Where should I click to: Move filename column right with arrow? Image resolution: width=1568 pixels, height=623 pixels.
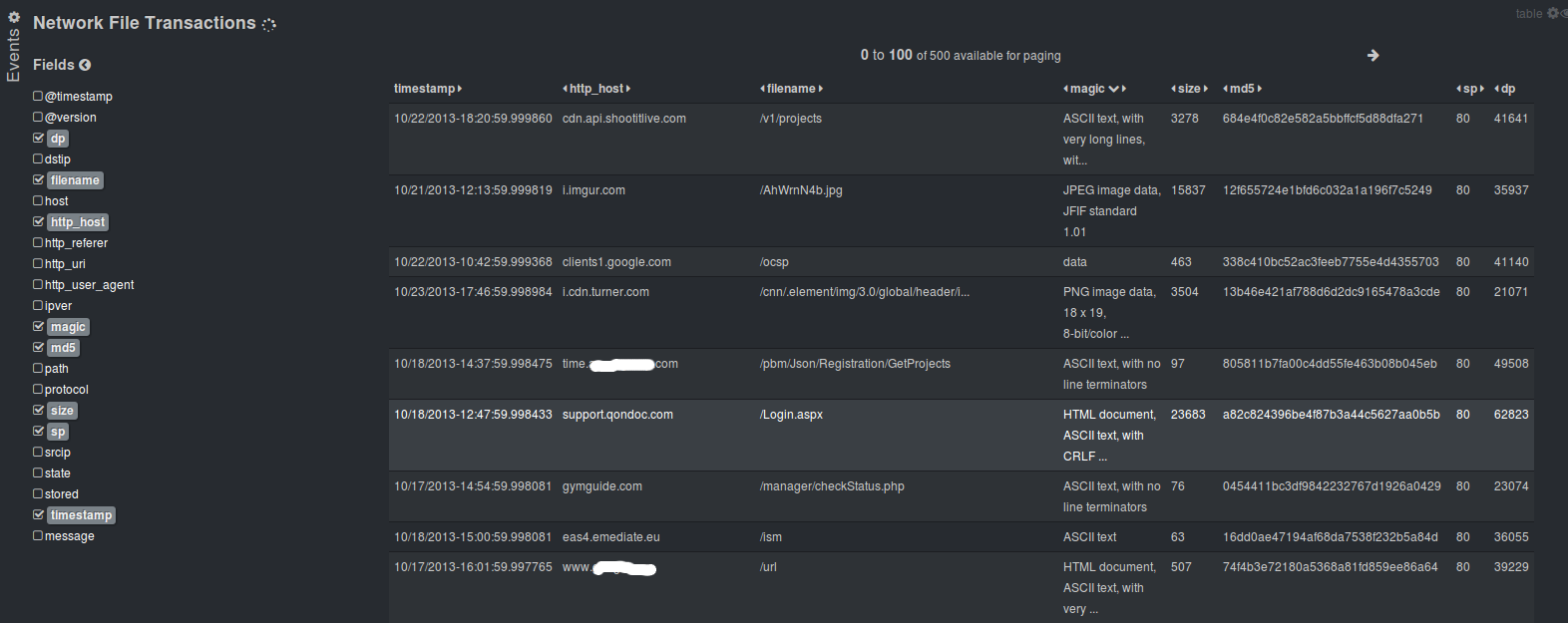821,89
